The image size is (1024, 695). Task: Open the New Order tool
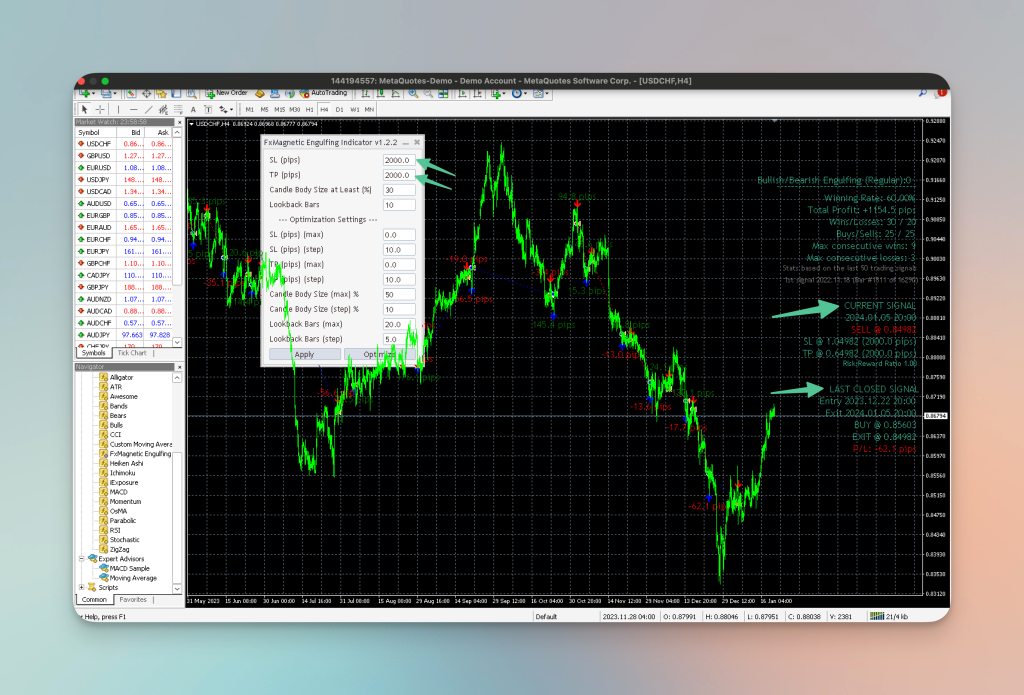pos(230,93)
